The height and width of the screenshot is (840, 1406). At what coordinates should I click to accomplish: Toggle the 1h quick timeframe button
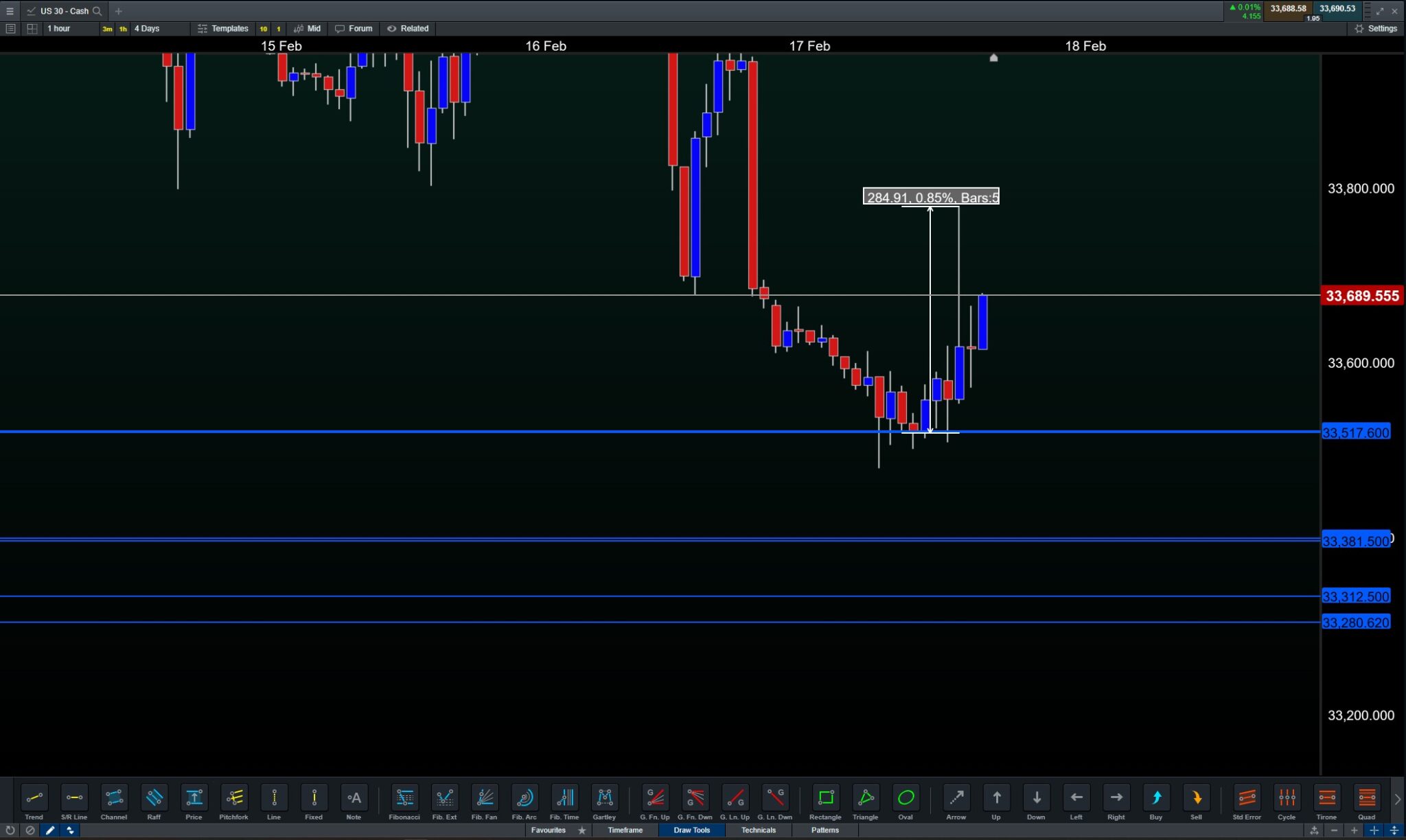(123, 29)
